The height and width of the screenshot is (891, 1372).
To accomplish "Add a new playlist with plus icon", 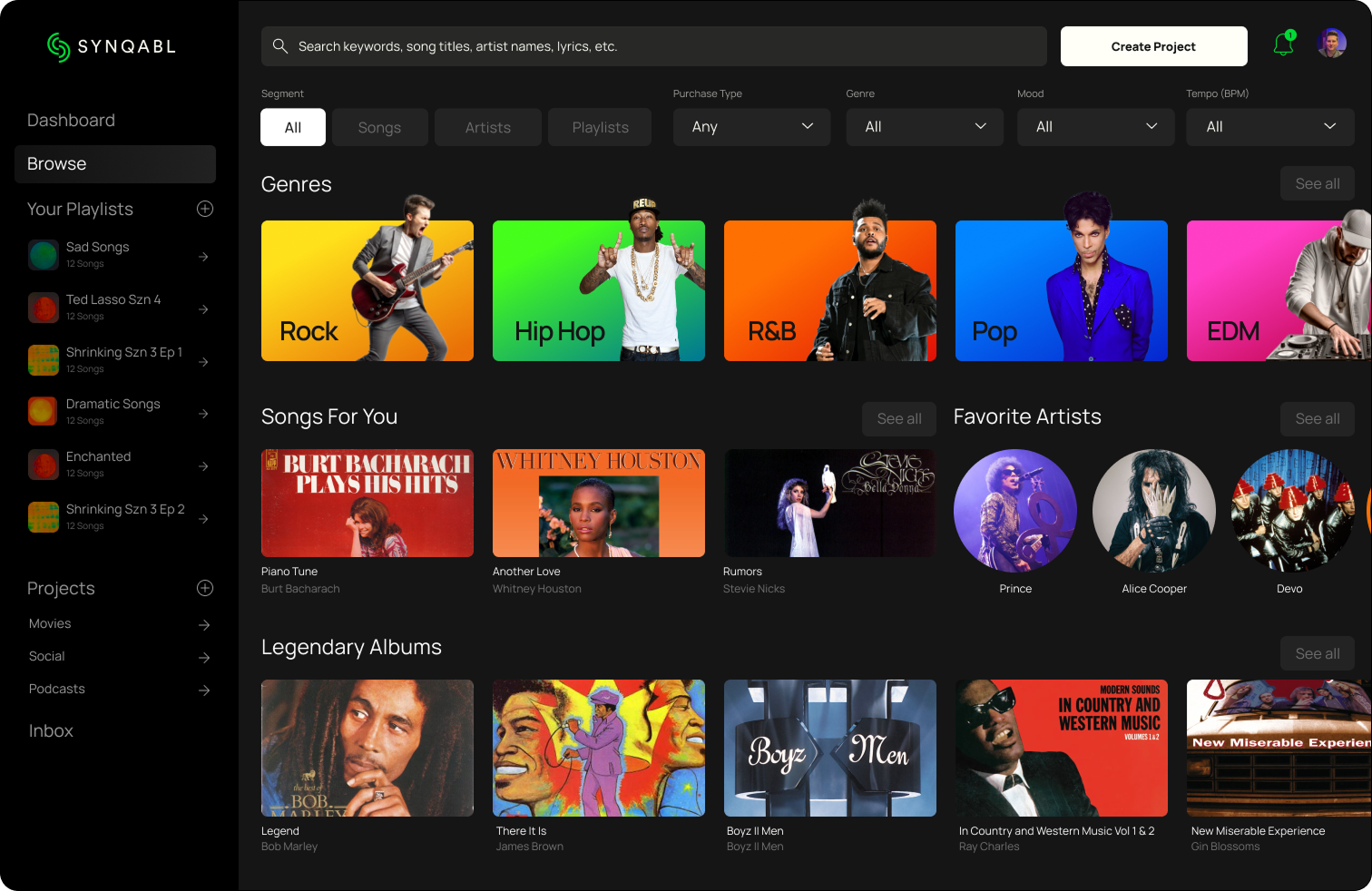I will (x=205, y=209).
